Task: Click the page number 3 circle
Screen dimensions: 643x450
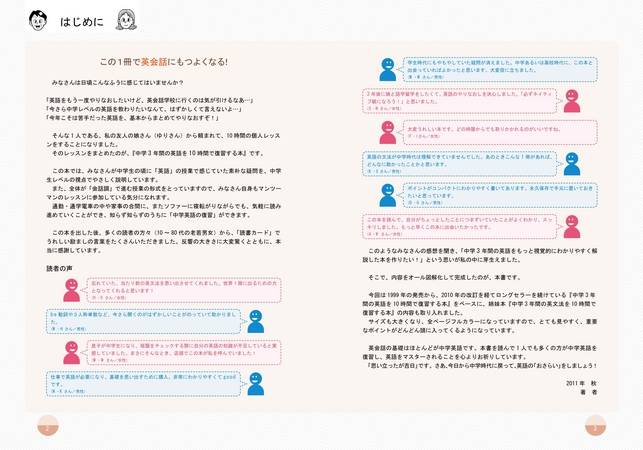Action: (595, 429)
